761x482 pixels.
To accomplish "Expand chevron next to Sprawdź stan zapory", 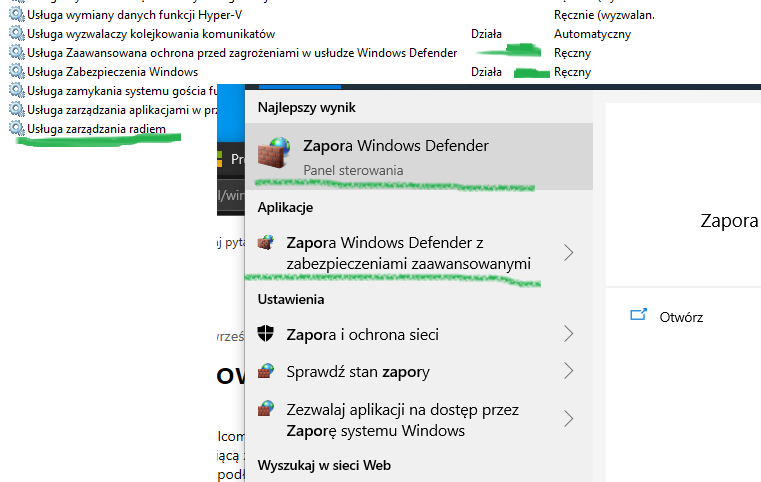I will [x=569, y=371].
